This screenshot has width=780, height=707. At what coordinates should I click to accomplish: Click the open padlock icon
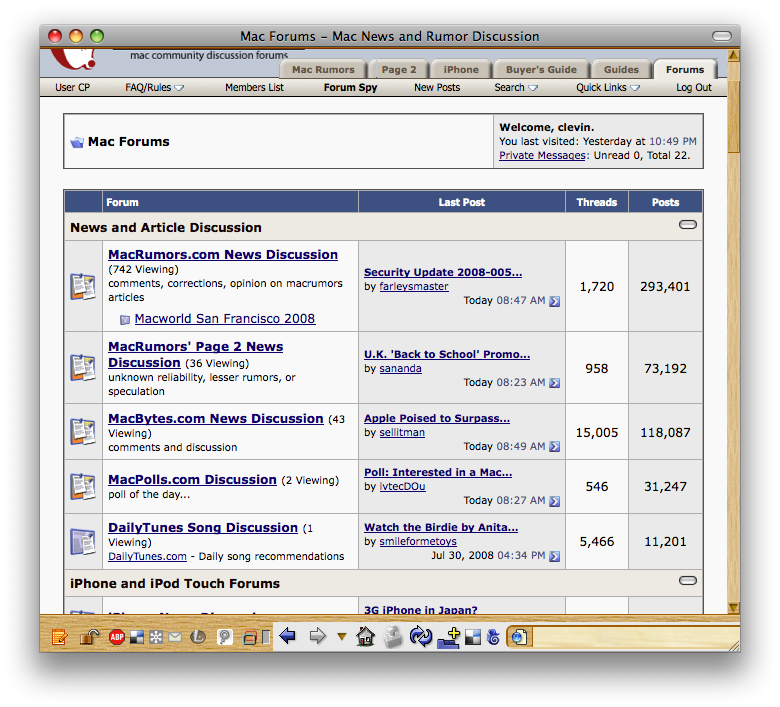point(90,636)
